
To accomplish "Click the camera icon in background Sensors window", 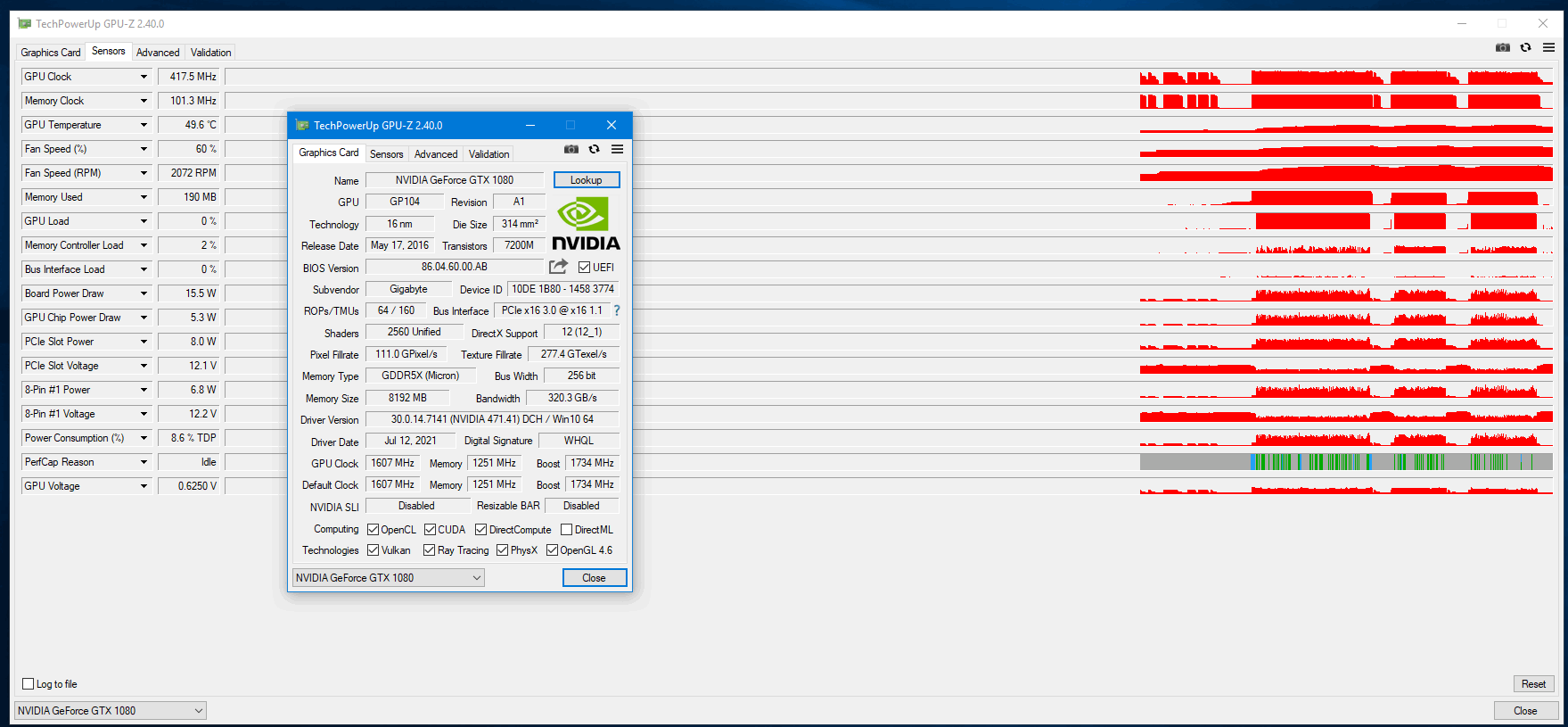I will (1503, 47).
